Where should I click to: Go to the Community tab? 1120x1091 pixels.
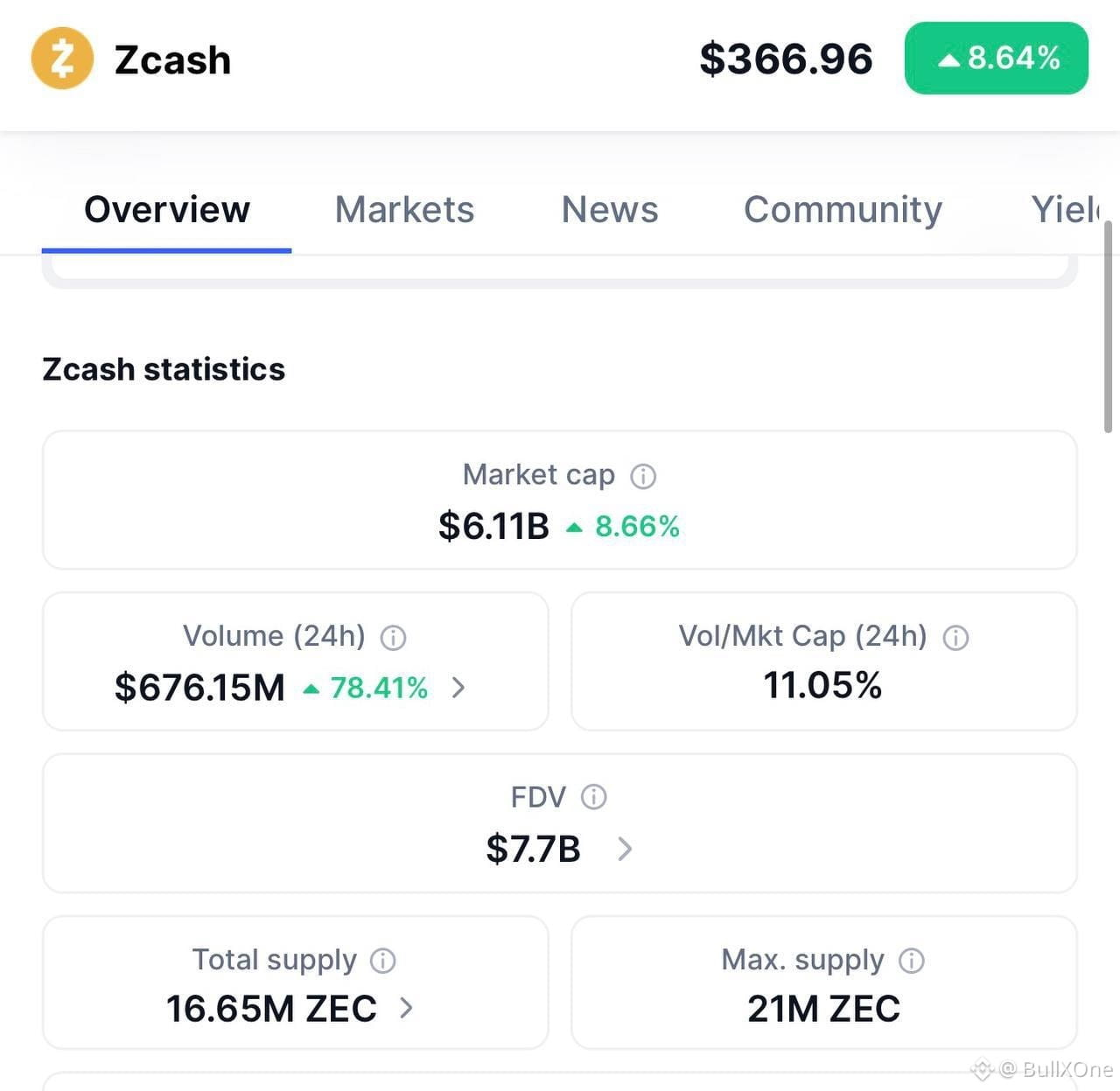pyautogui.click(x=843, y=210)
